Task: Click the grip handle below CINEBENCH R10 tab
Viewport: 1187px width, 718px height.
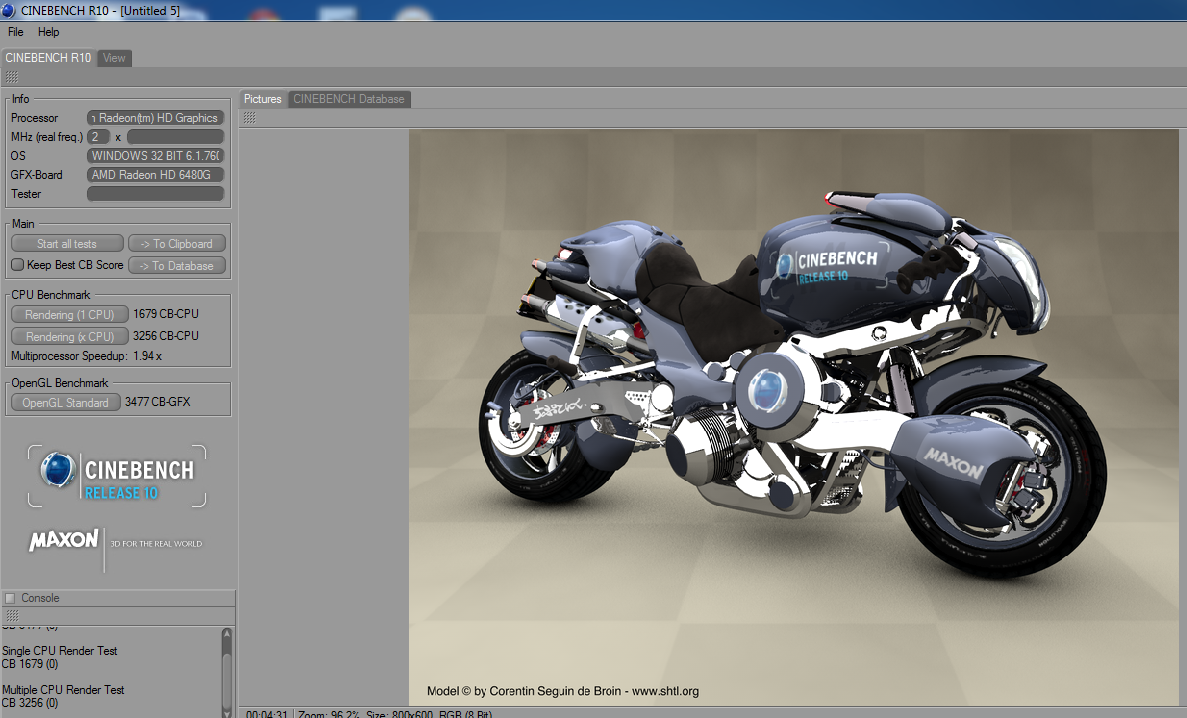Action: (x=12, y=77)
